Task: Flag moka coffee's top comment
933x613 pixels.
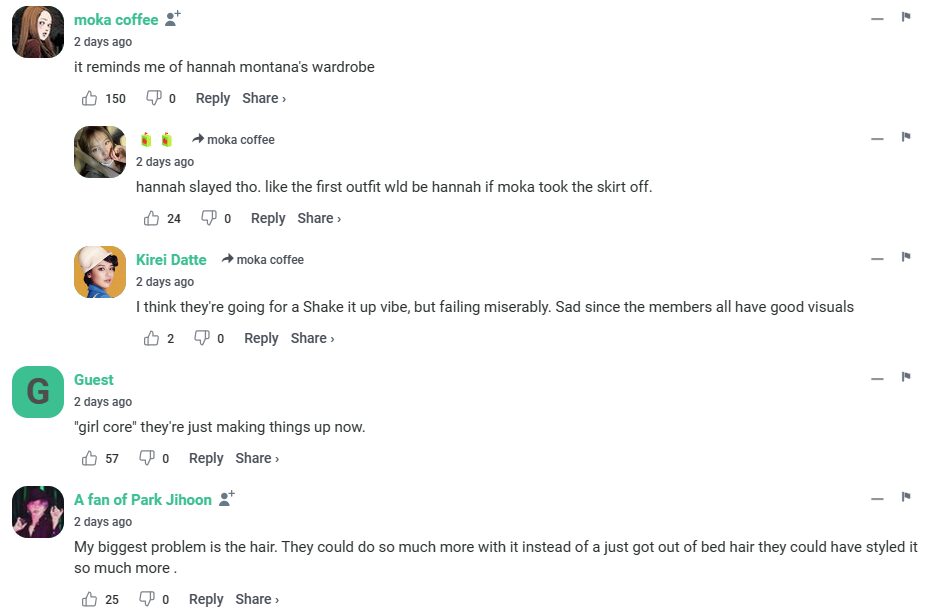Action: (906, 17)
